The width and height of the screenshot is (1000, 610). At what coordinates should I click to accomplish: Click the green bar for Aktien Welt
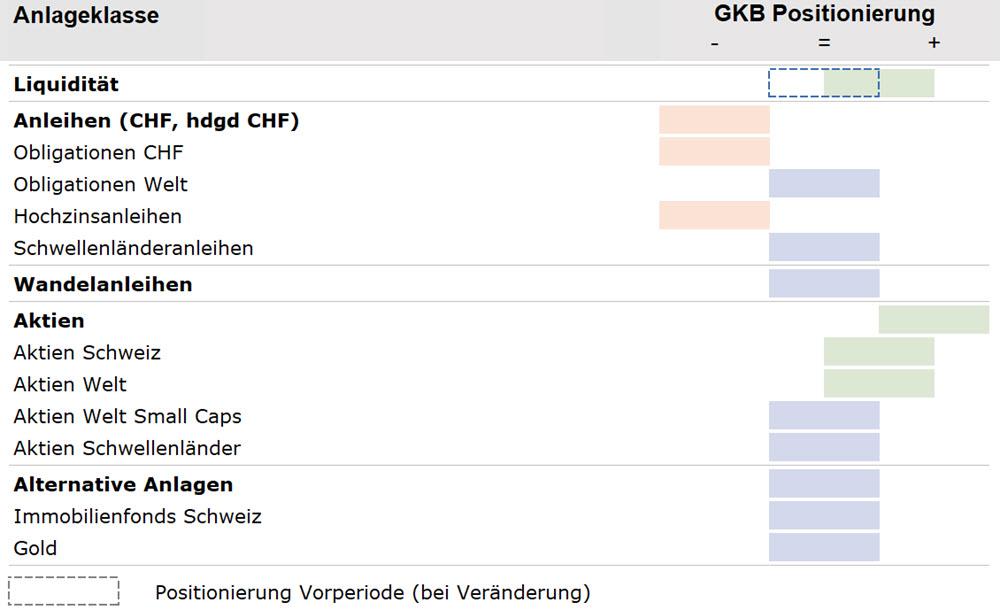[879, 383]
